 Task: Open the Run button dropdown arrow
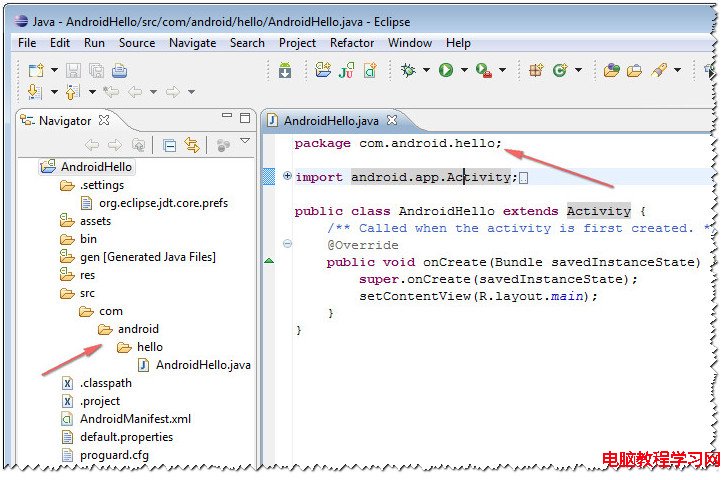464,70
